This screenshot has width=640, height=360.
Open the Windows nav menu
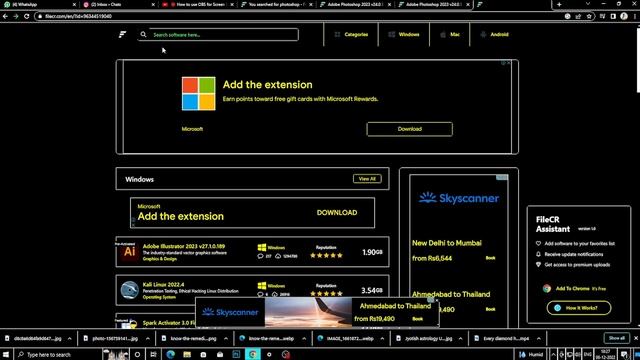404,35
